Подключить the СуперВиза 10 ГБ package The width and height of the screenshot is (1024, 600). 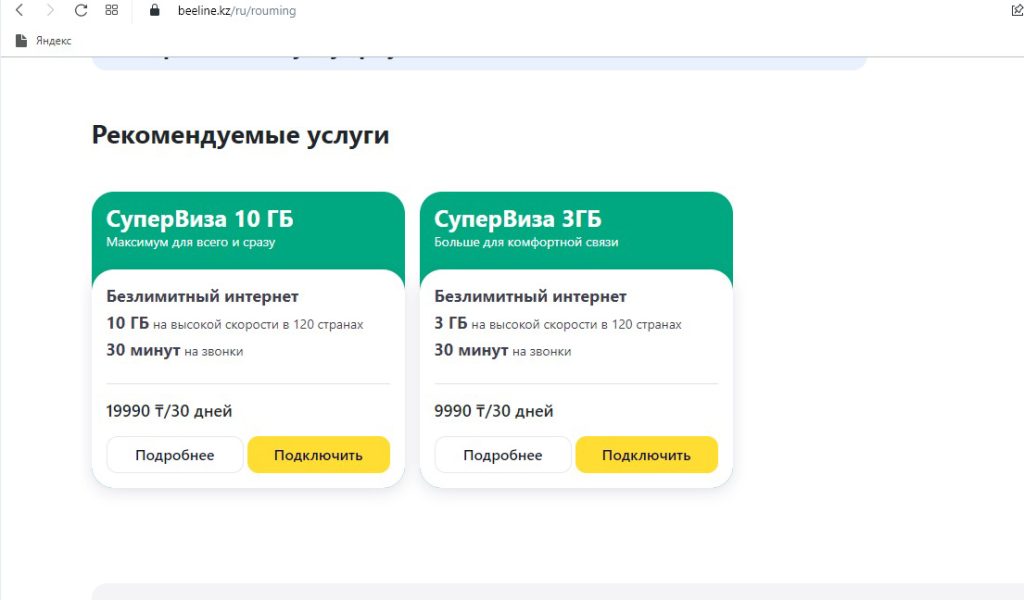[x=318, y=455]
